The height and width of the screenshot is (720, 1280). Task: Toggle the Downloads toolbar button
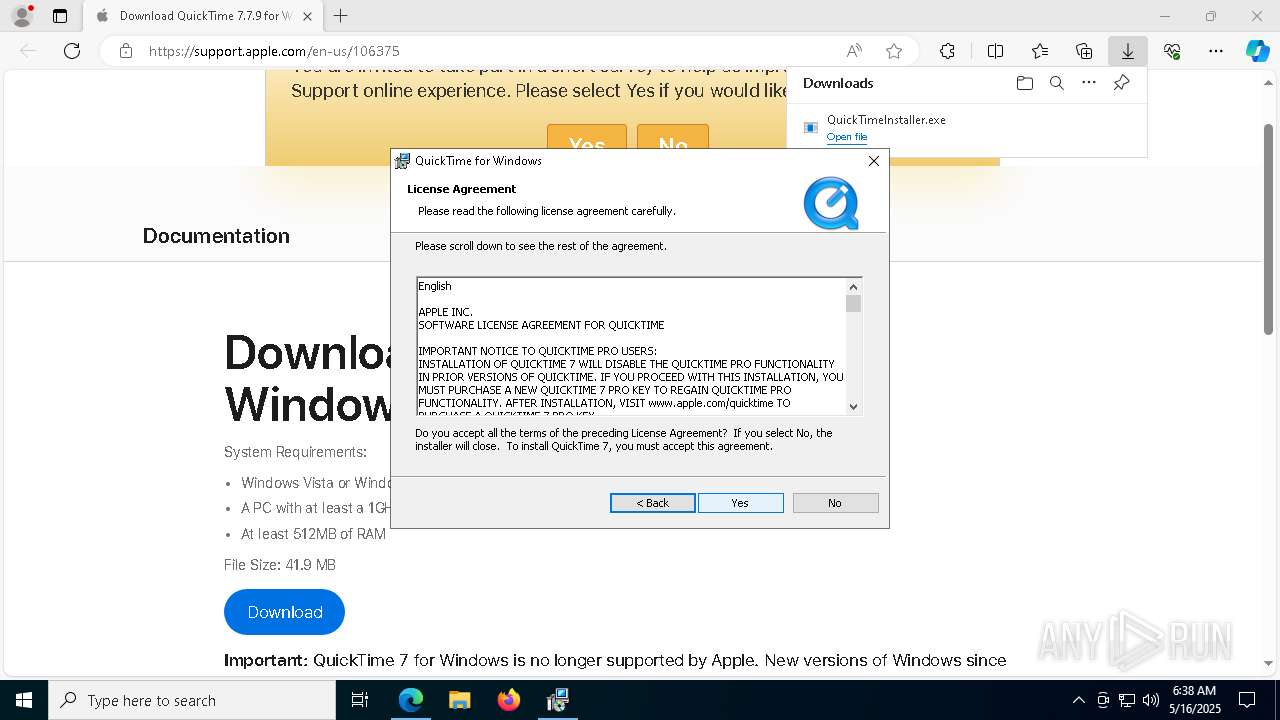(x=1128, y=51)
